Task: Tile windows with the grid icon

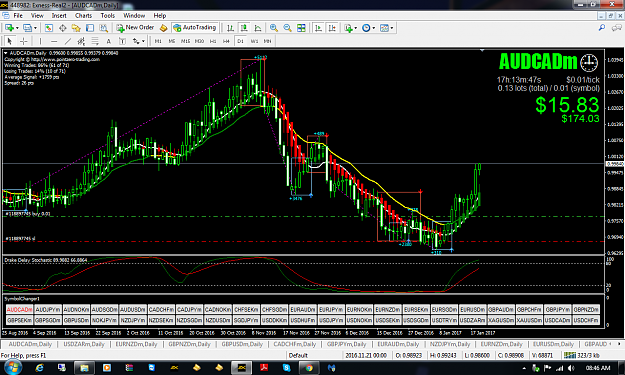Action: click(301, 28)
